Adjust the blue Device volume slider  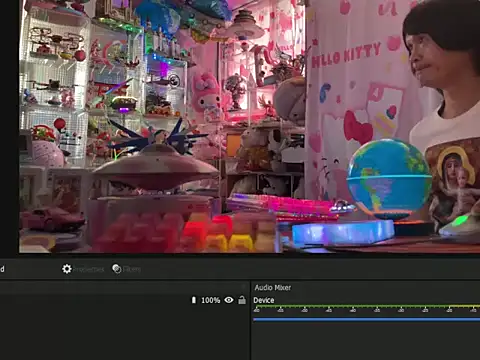pyautogui.click(x=366, y=319)
